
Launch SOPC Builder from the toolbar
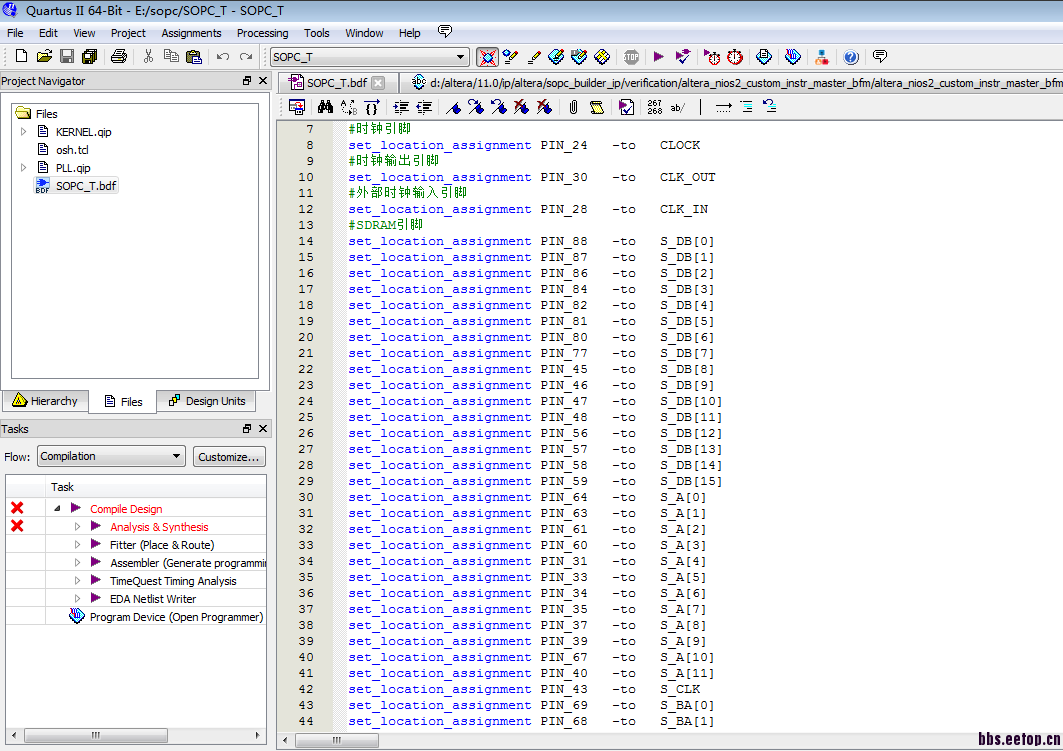pyautogui.click(x=822, y=57)
